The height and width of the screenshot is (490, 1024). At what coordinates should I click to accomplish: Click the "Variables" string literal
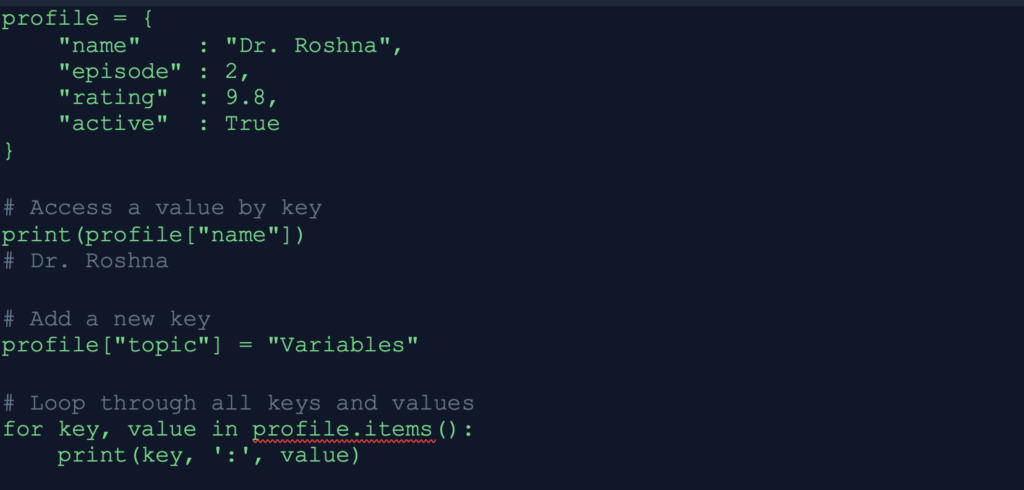click(x=349, y=345)
